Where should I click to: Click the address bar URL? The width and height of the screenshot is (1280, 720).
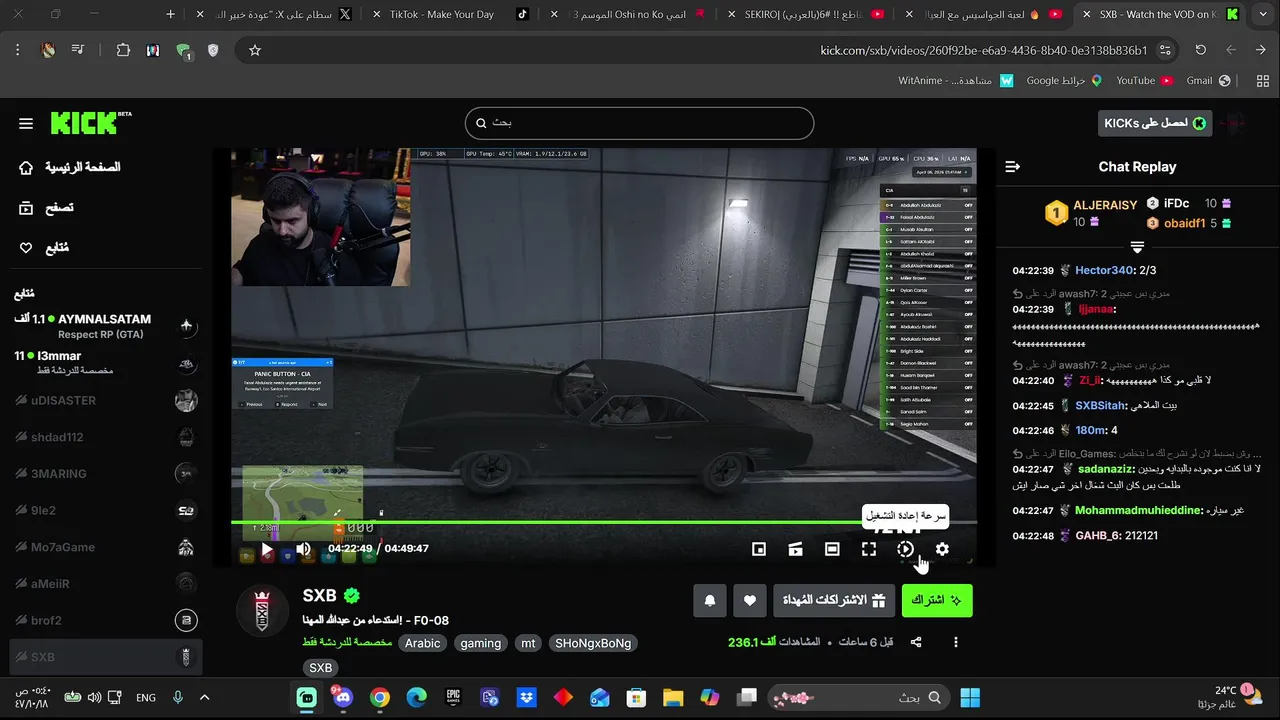click(x=983, y=50)
